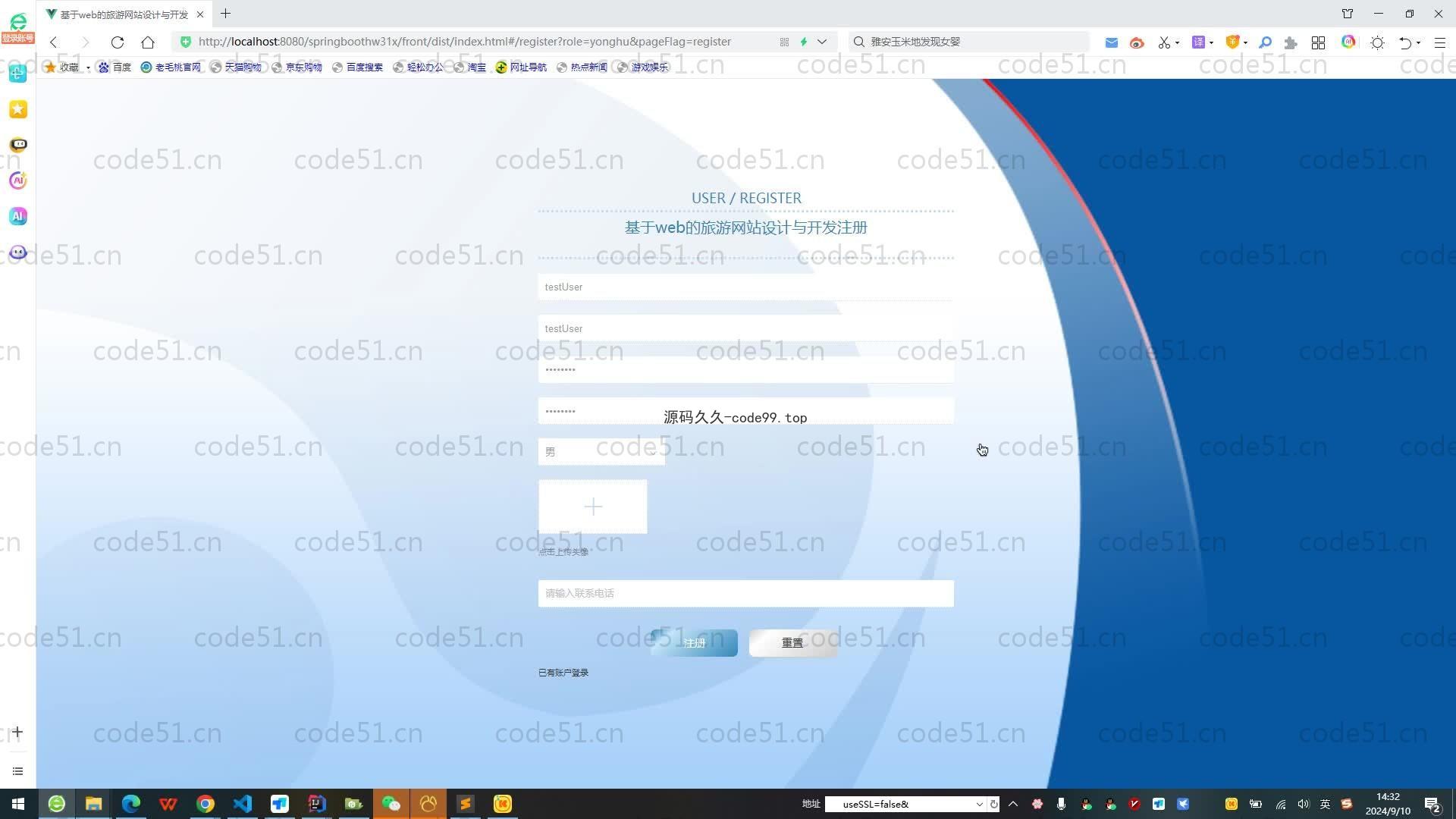
Task: Open 收藏 favorites bookmark
Action: pos(62,67)
